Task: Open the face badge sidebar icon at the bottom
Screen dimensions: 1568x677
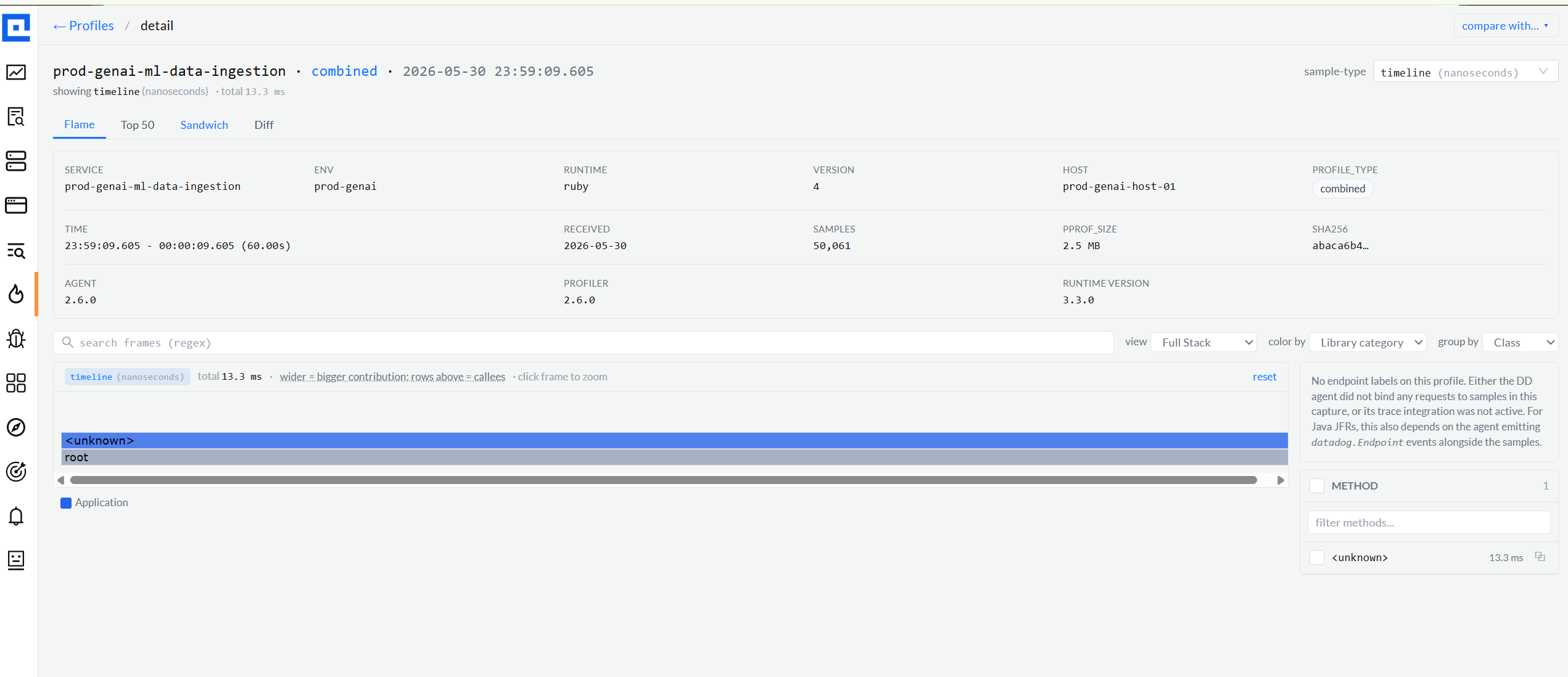Action: (16, 560)
